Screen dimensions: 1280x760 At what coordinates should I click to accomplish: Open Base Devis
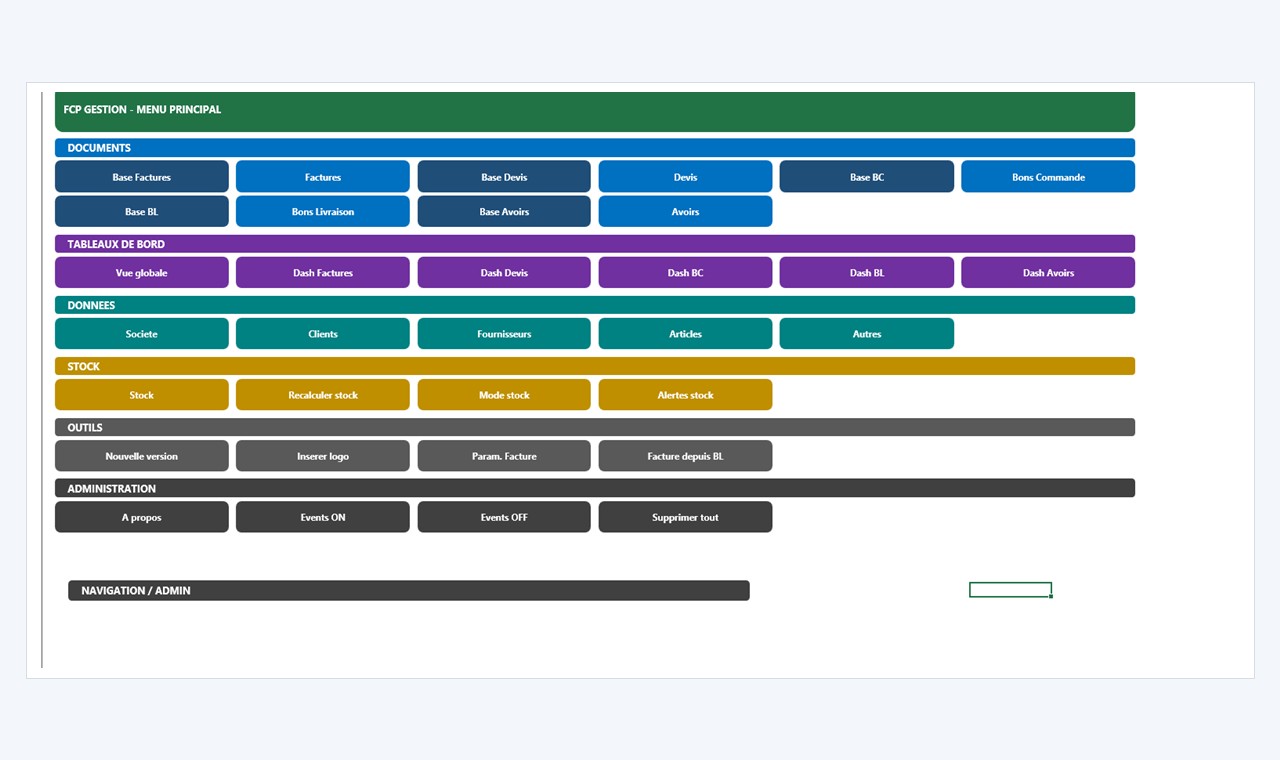504,177
